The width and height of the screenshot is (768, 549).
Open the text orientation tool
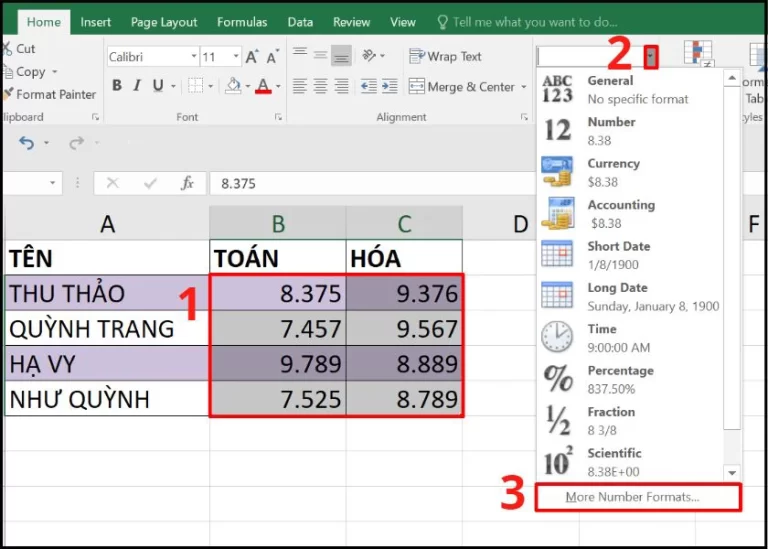pos(369,56)
